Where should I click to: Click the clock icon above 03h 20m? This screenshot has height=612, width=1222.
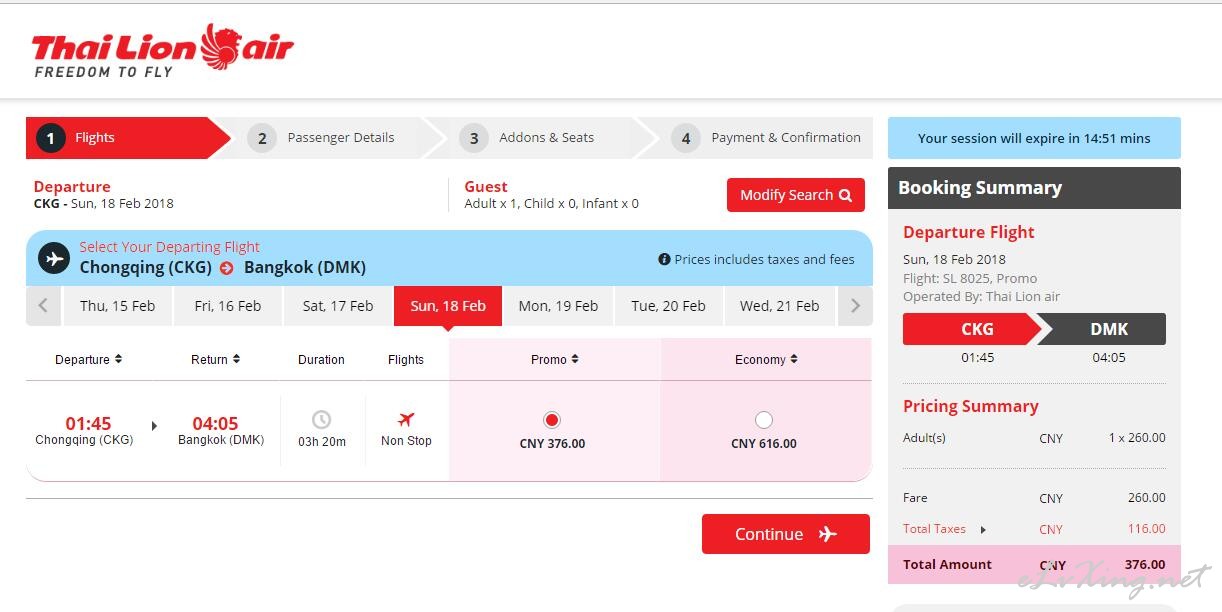(x=321, y=420)
